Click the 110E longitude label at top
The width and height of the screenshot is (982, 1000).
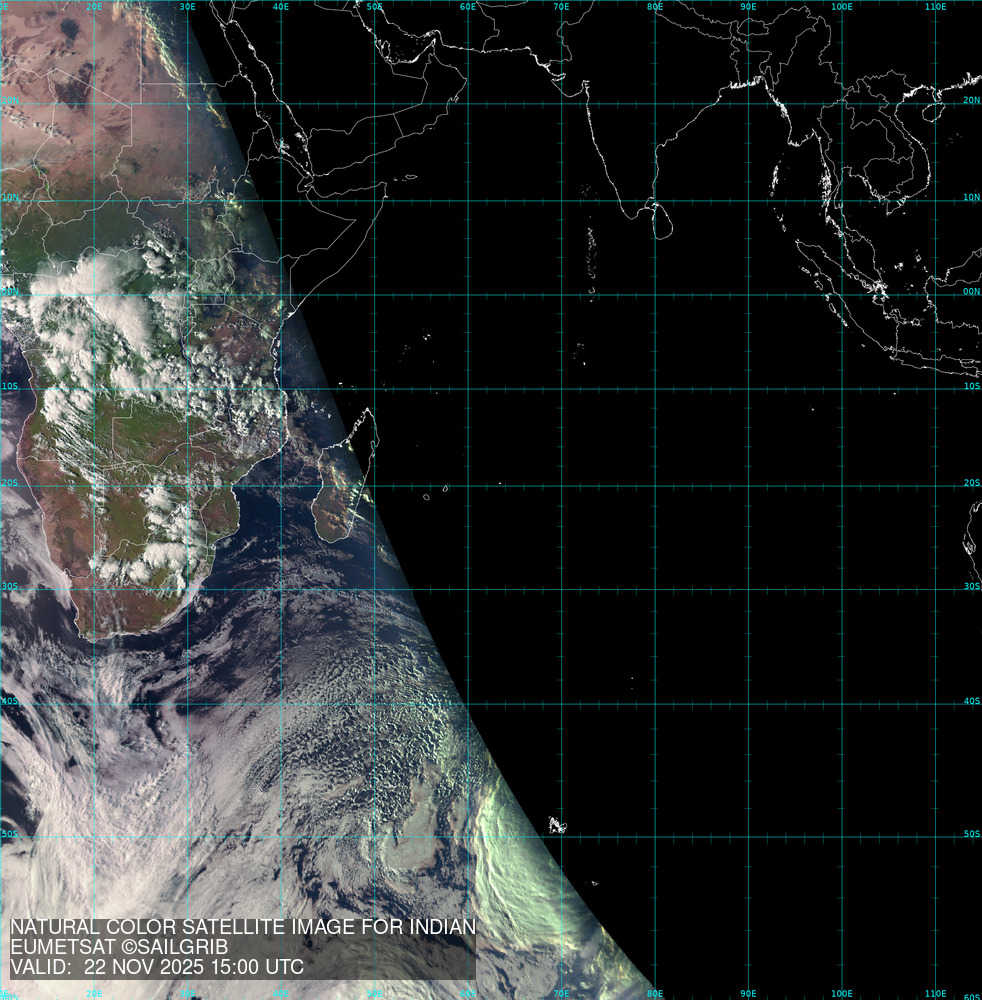click(935, 7)
